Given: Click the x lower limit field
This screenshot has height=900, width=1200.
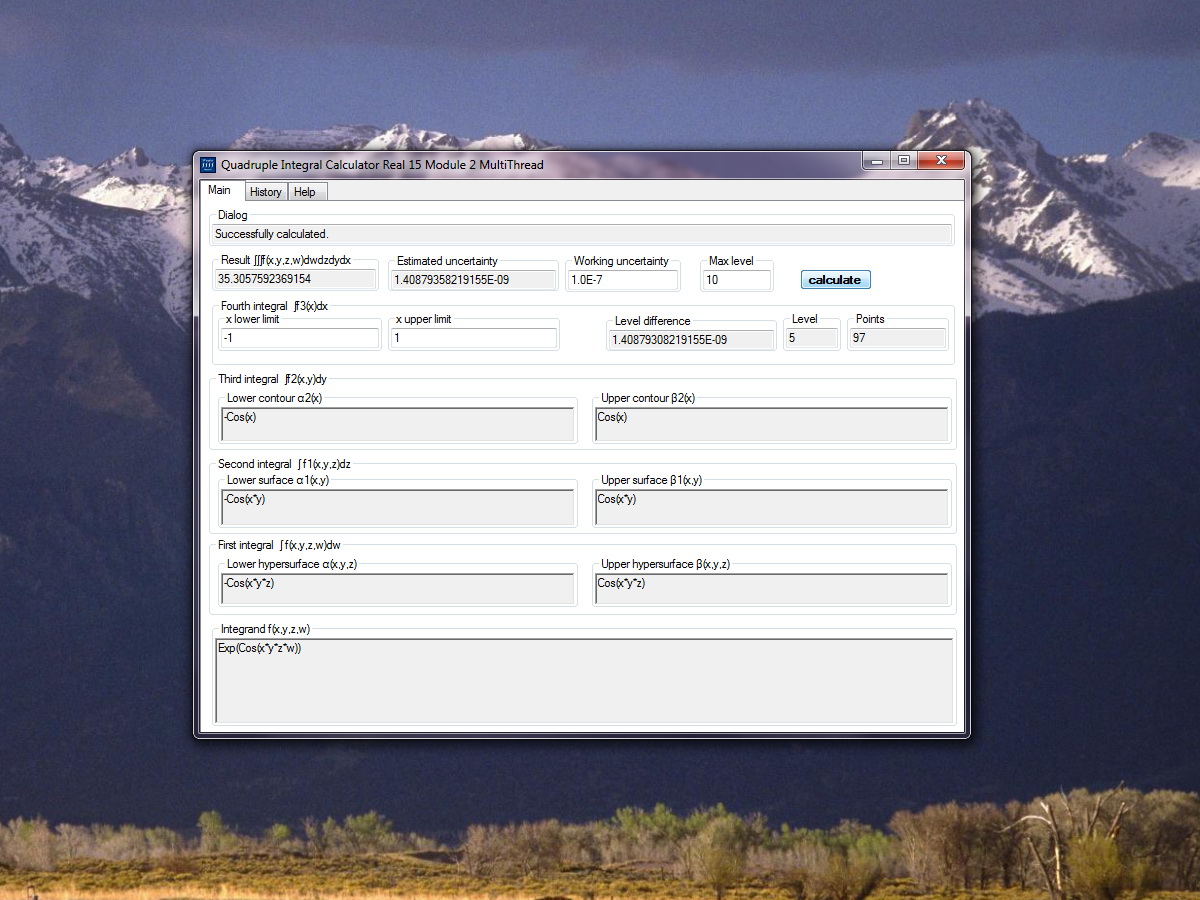Looking at the screenshot, I should tap(299, 338).
